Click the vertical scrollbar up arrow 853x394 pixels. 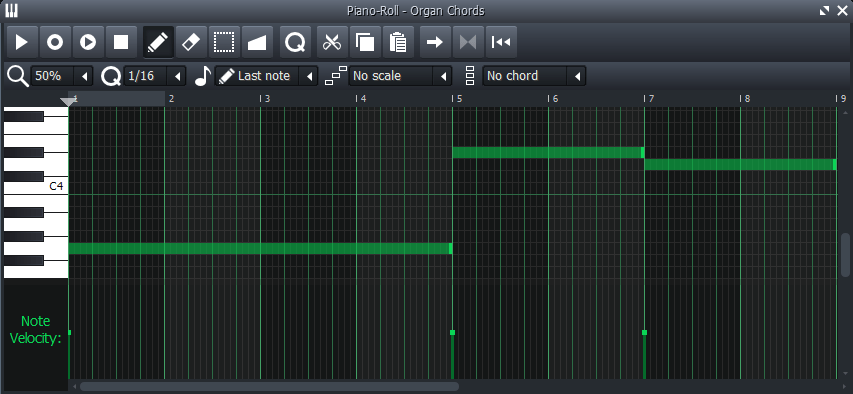tap(845, 112)
